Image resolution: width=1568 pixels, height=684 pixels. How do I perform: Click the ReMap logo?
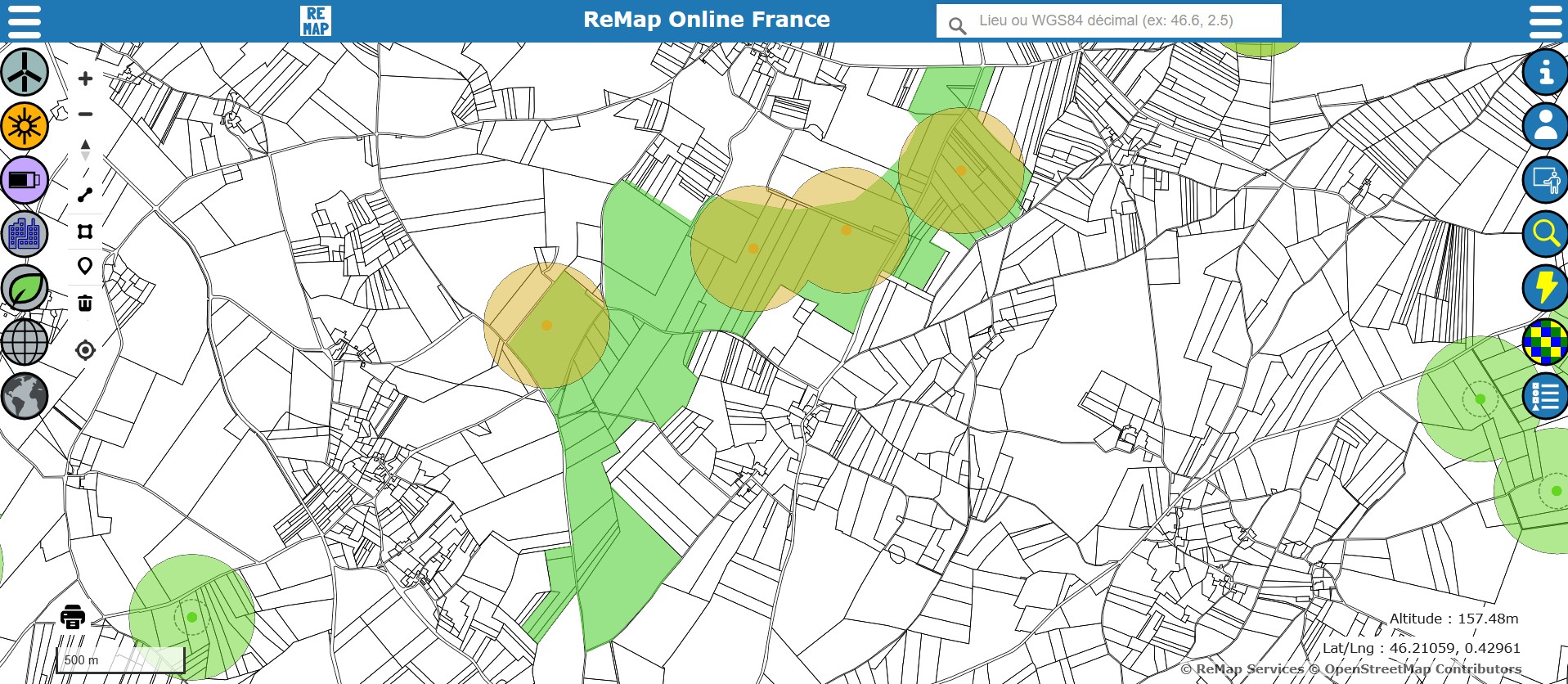click(316, 21)
